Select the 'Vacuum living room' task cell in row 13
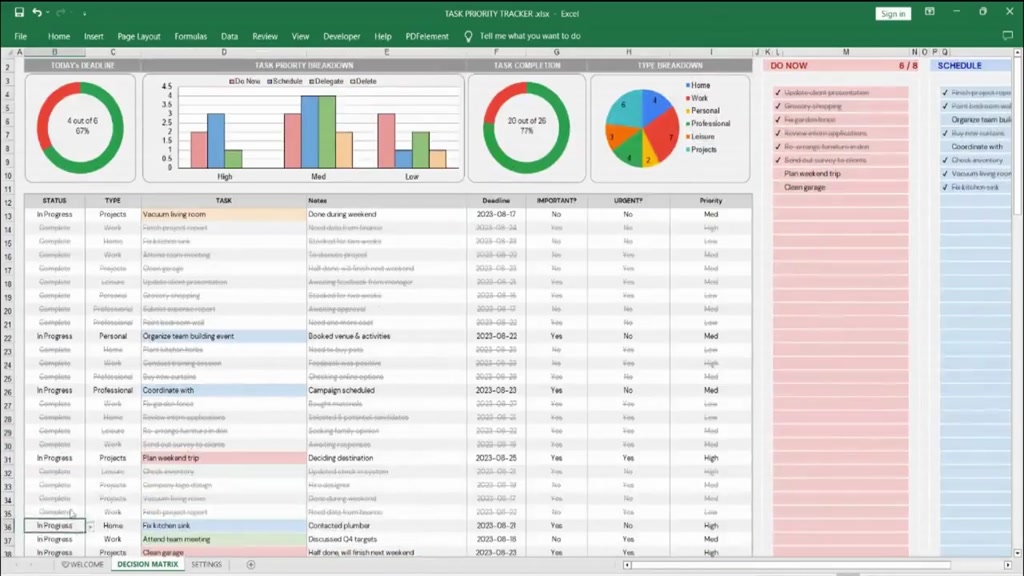Screen dimensions: 1024x576 224,214
